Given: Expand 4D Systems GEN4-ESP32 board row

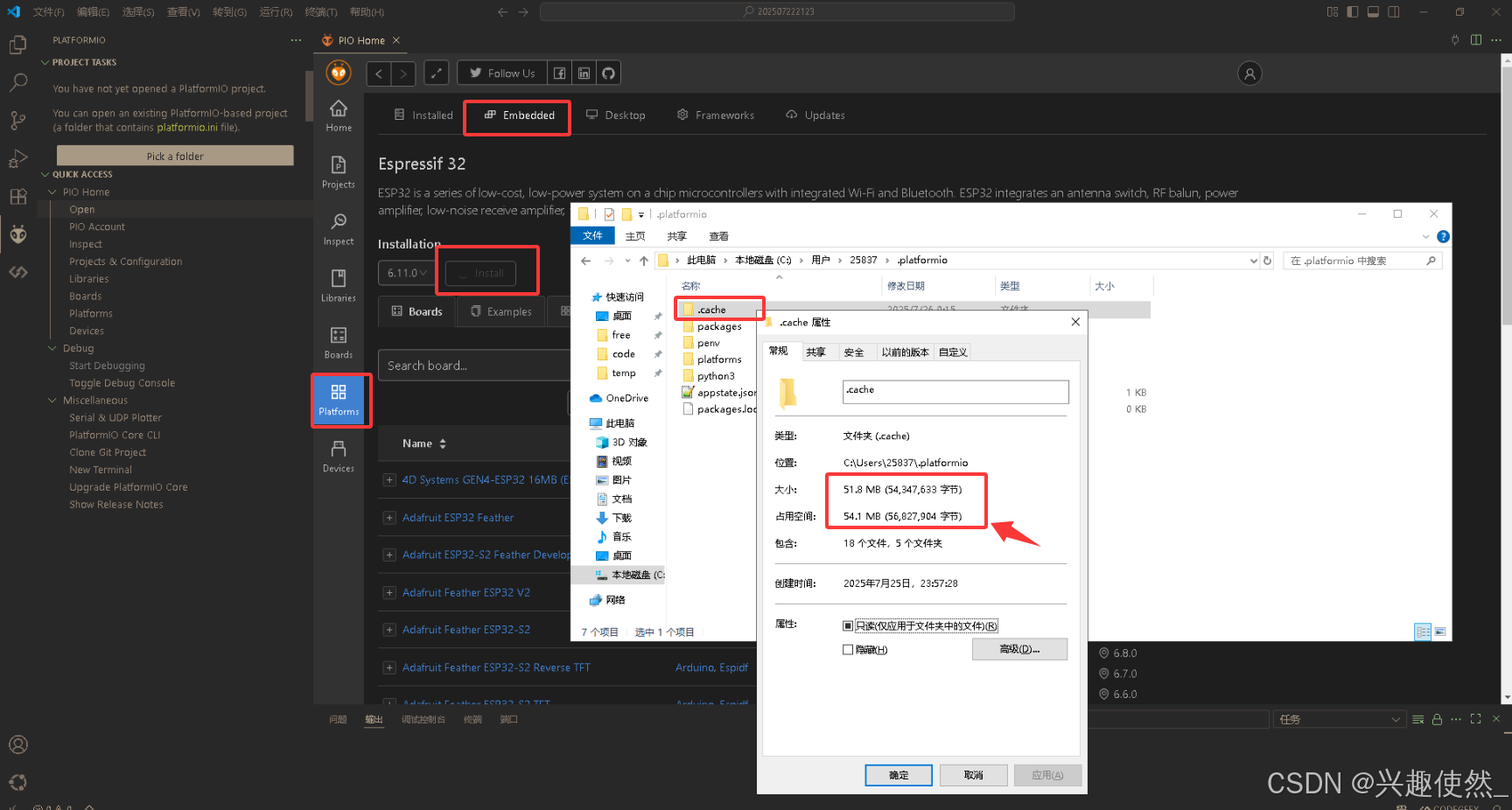Looking at the screenshot, I should 389,479.
